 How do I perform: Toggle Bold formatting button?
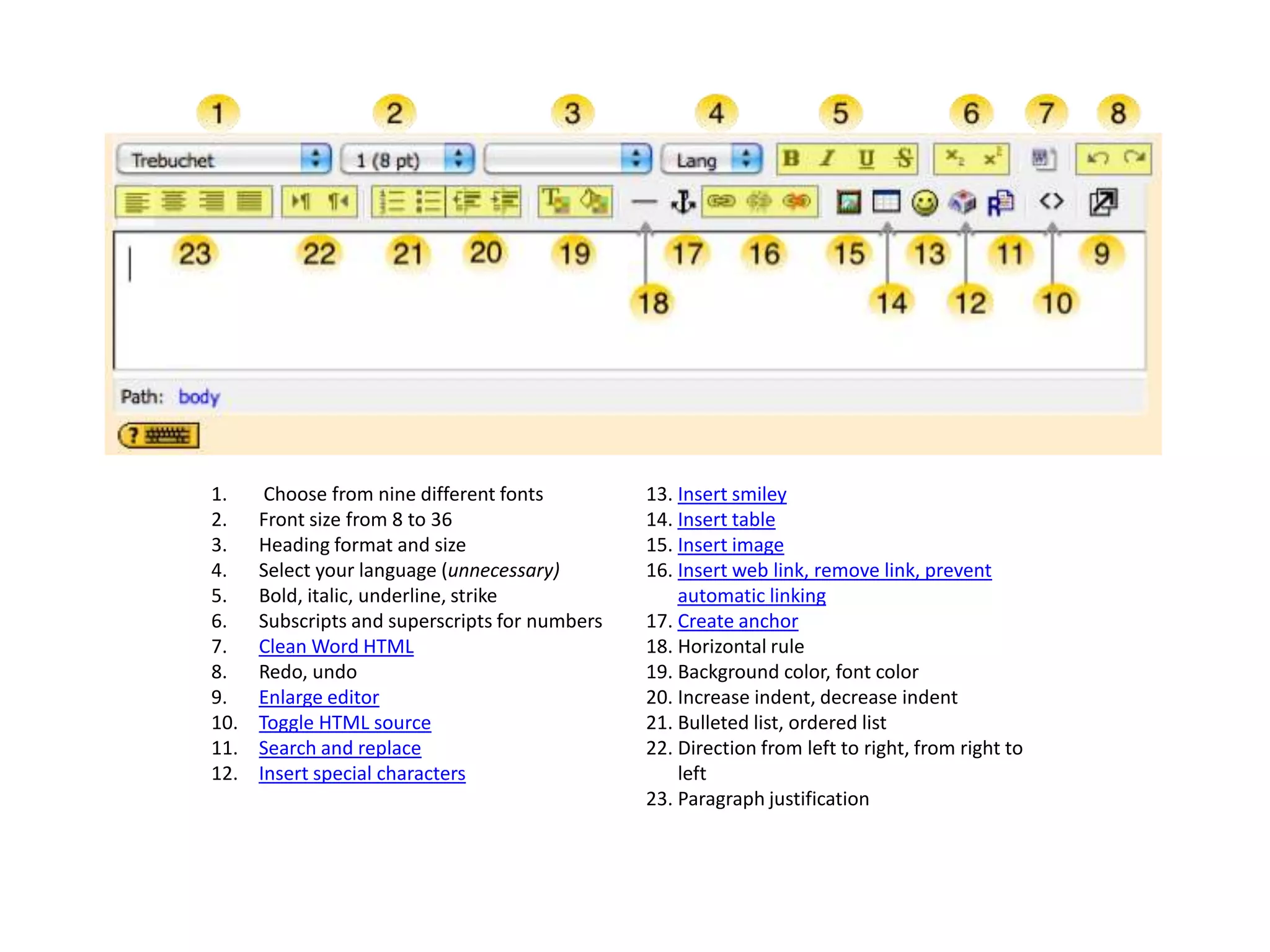(x=791, y=159)
